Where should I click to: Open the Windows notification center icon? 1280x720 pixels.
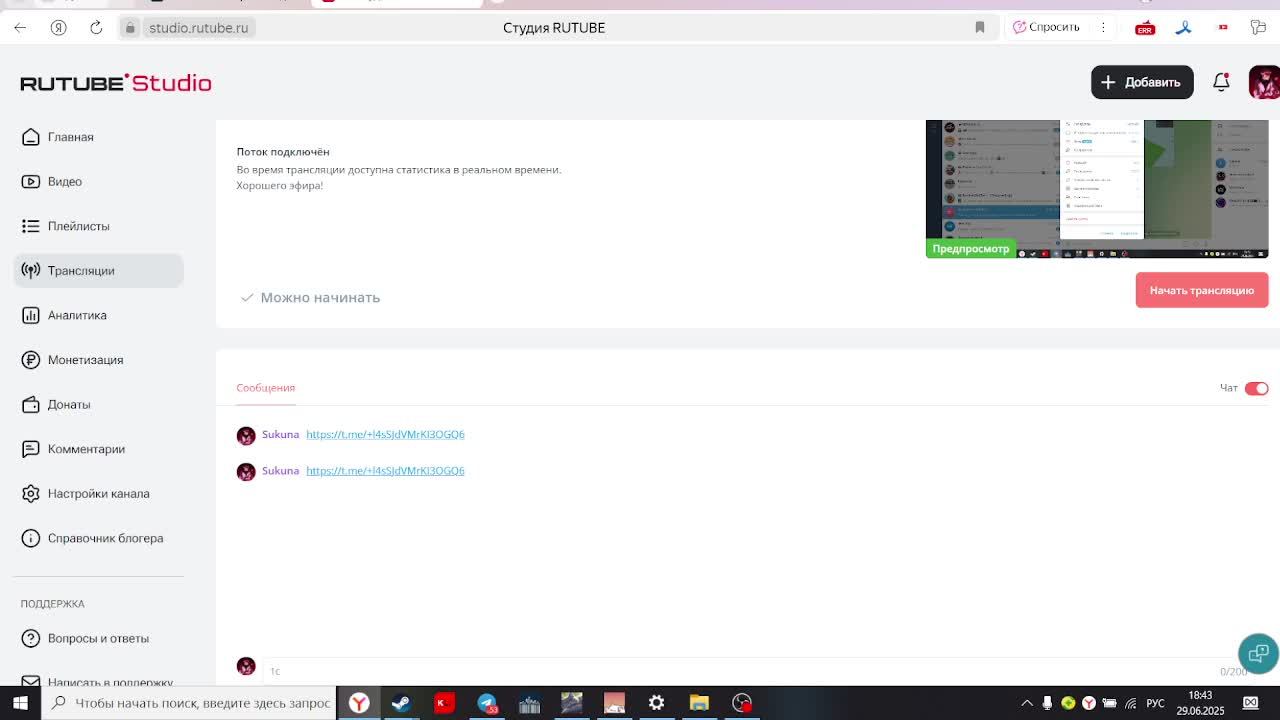[x=1250, y=703]
